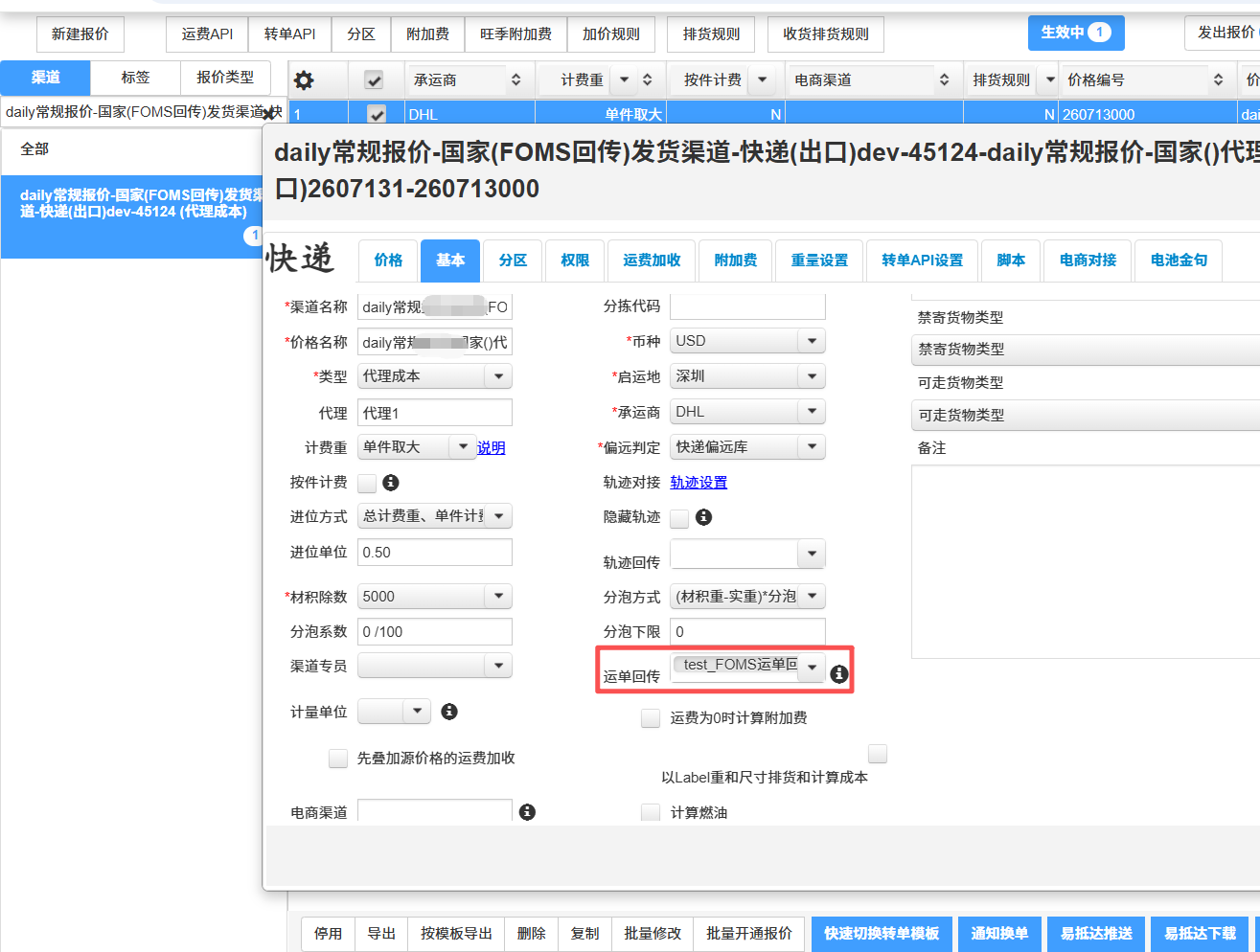Select the 报价类型 tab

225,78
